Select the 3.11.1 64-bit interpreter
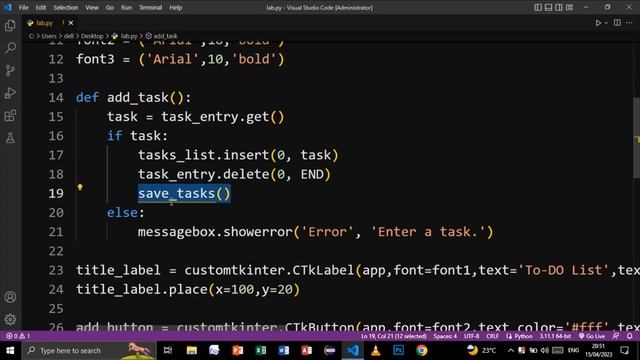 555,336
